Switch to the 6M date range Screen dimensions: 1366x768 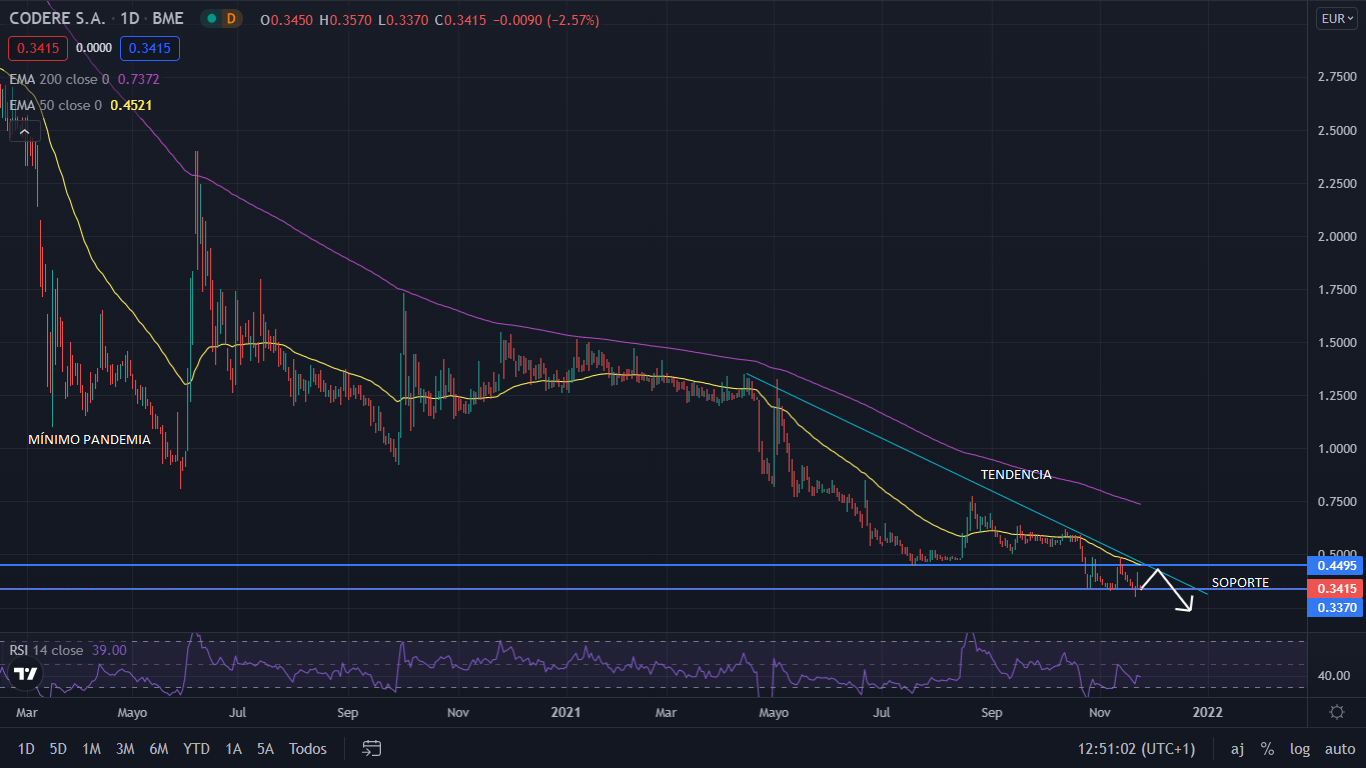pyautogui.click(x=158, y=748)
